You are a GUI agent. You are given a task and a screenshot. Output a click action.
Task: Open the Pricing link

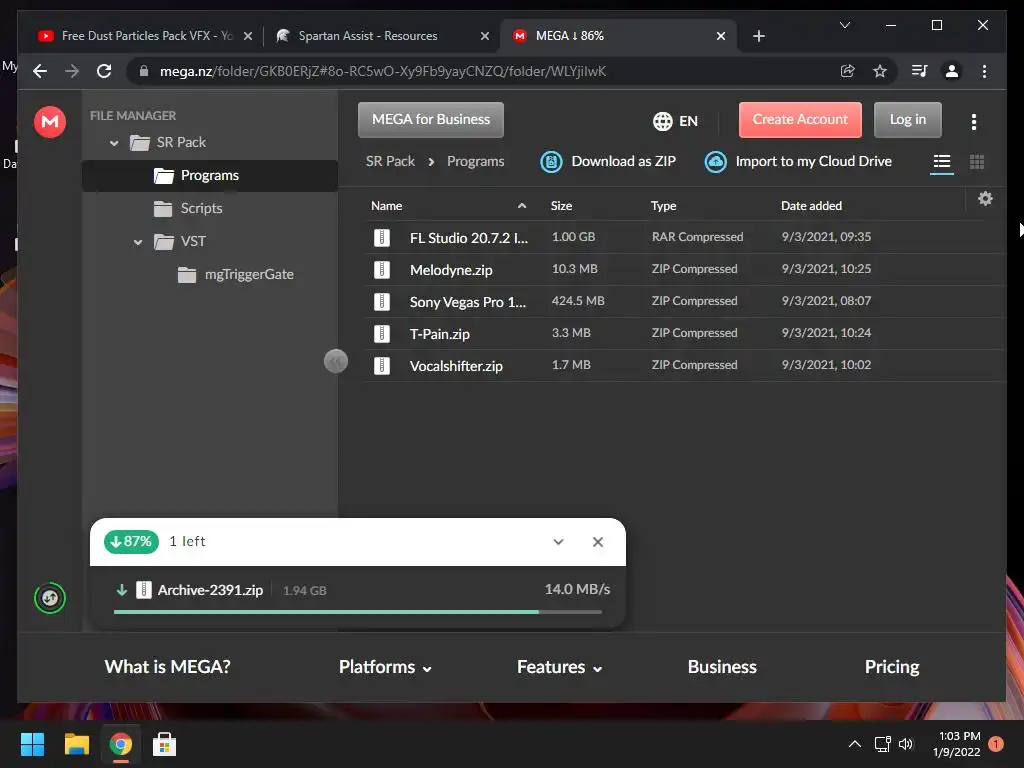click(x=892, y=667)
